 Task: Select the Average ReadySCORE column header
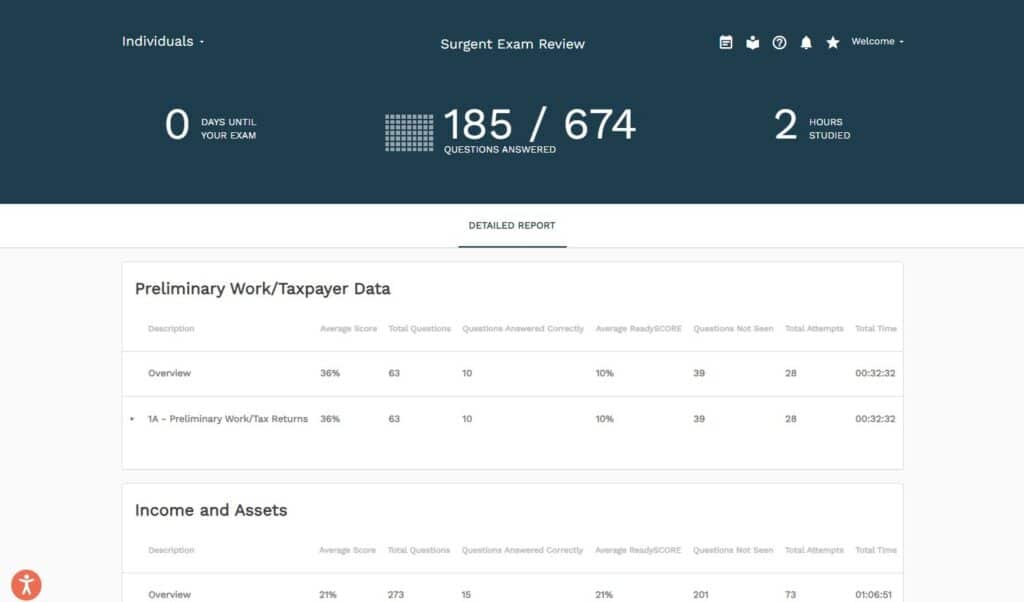click(x=637, y=328)
